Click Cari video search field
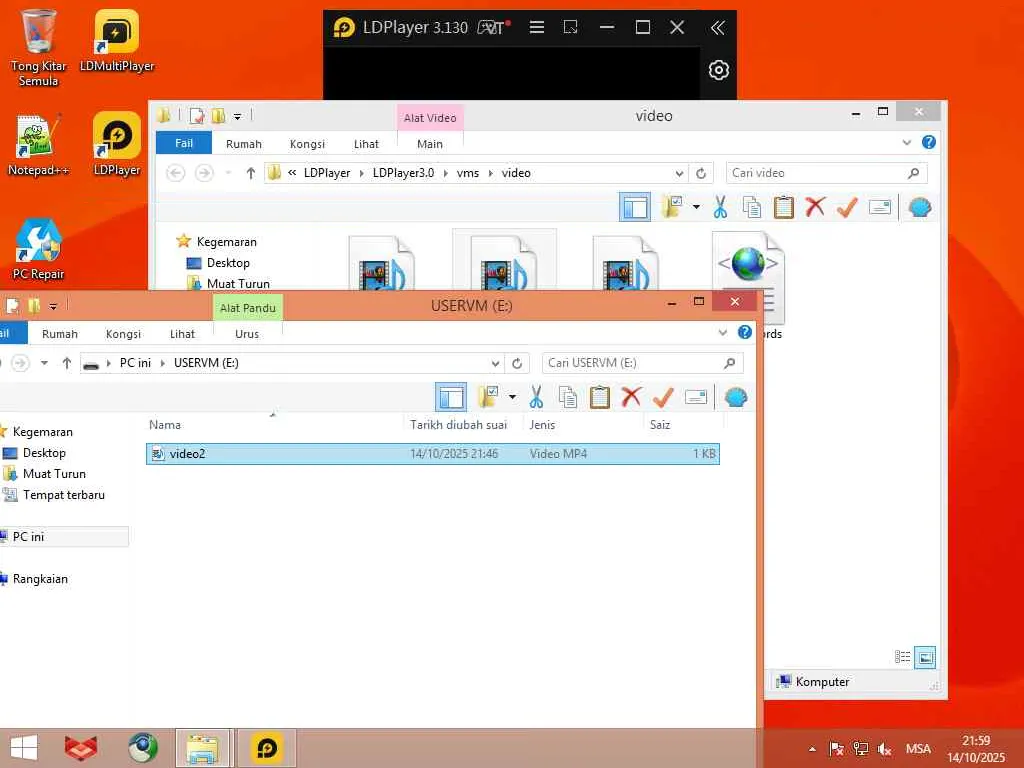The image size is (1024, 768). 818,173
